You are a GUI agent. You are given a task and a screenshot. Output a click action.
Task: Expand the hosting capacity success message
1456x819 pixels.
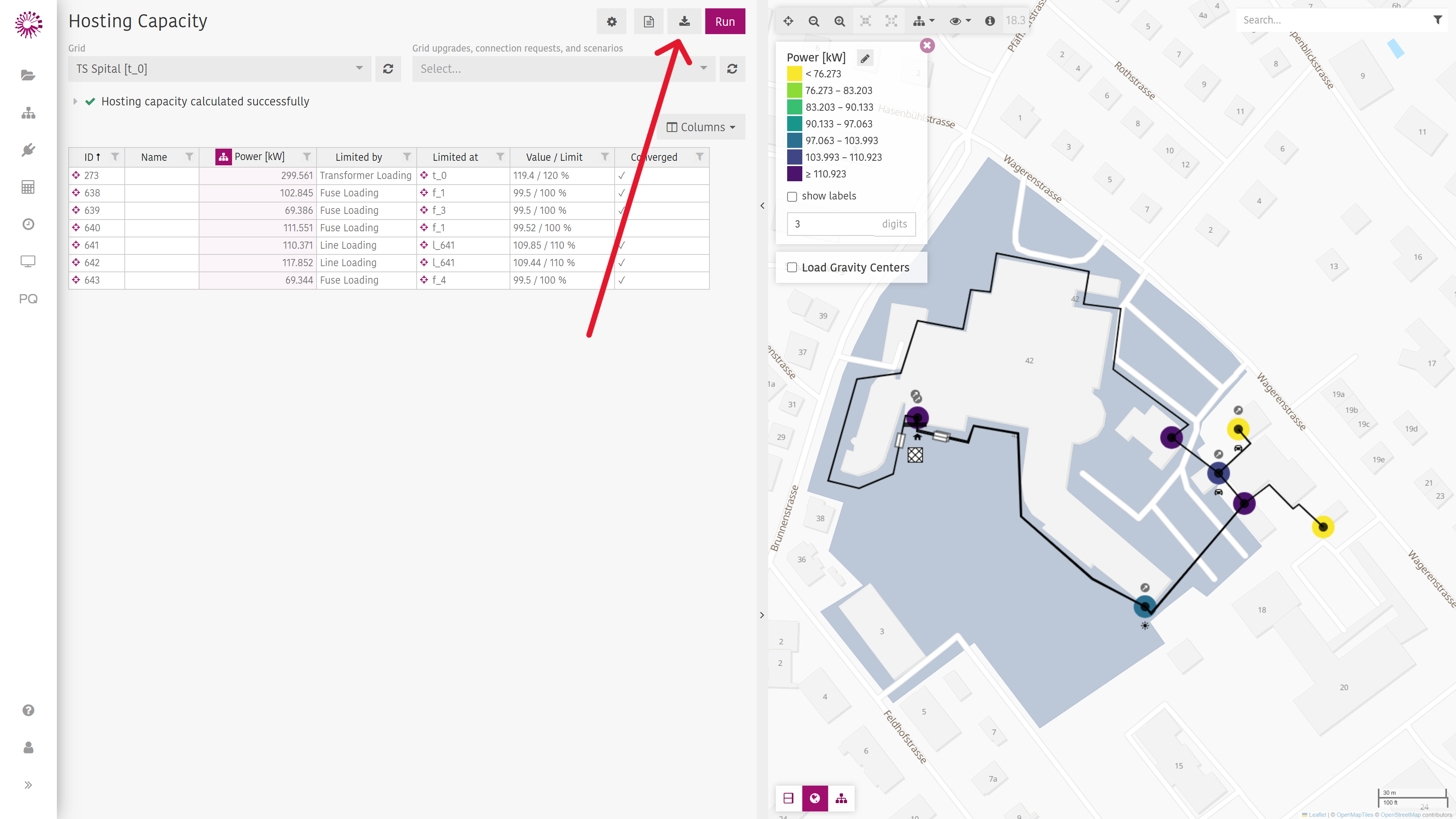click(75, 102)
